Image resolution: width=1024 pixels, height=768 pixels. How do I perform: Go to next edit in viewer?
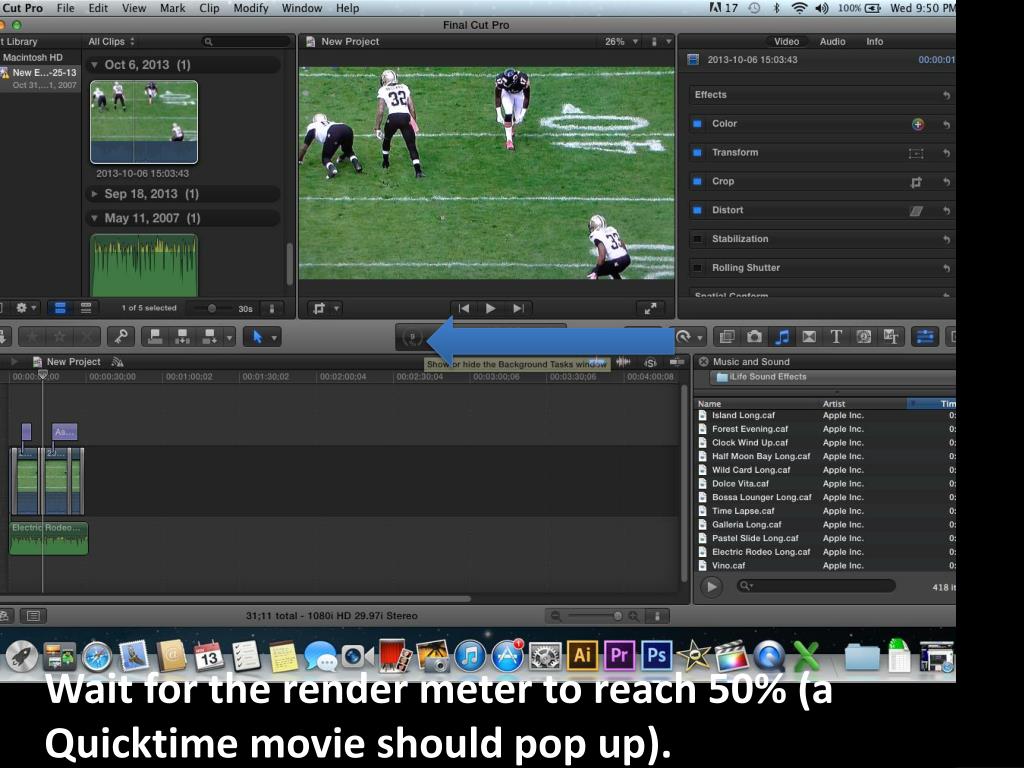519,308
